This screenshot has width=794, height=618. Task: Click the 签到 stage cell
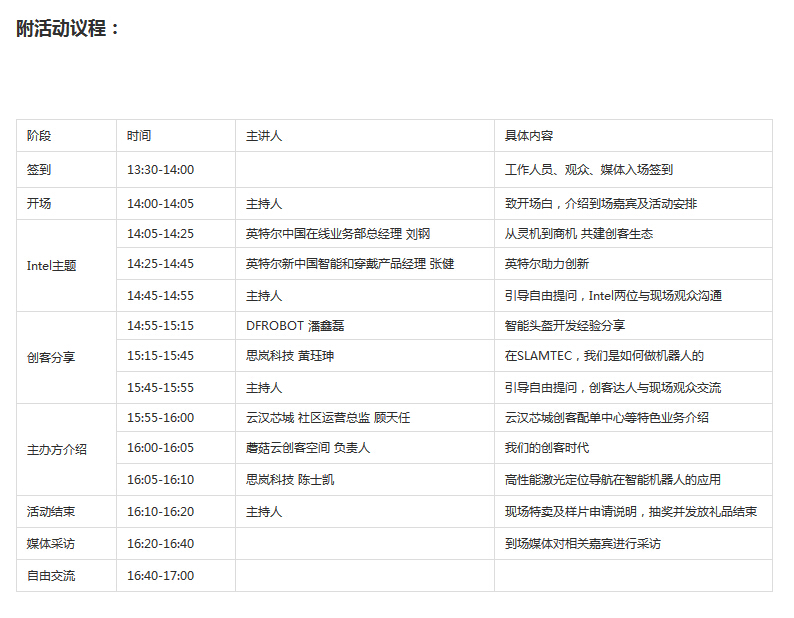click(39, 170)
